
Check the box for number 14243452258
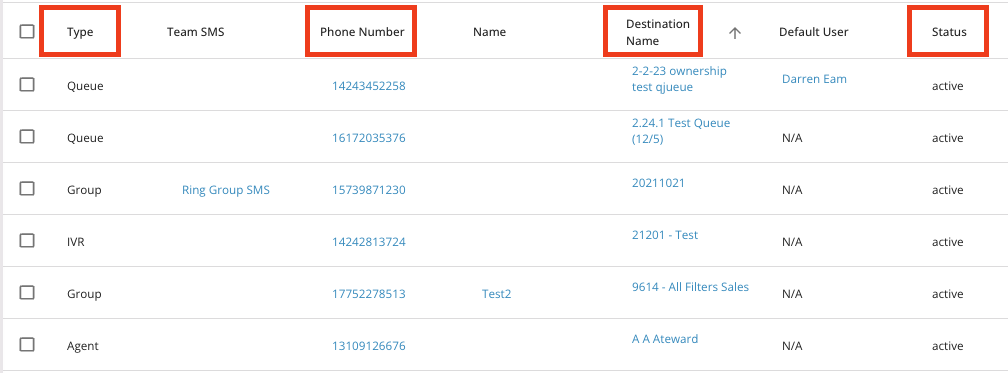[x=26, y=84]
